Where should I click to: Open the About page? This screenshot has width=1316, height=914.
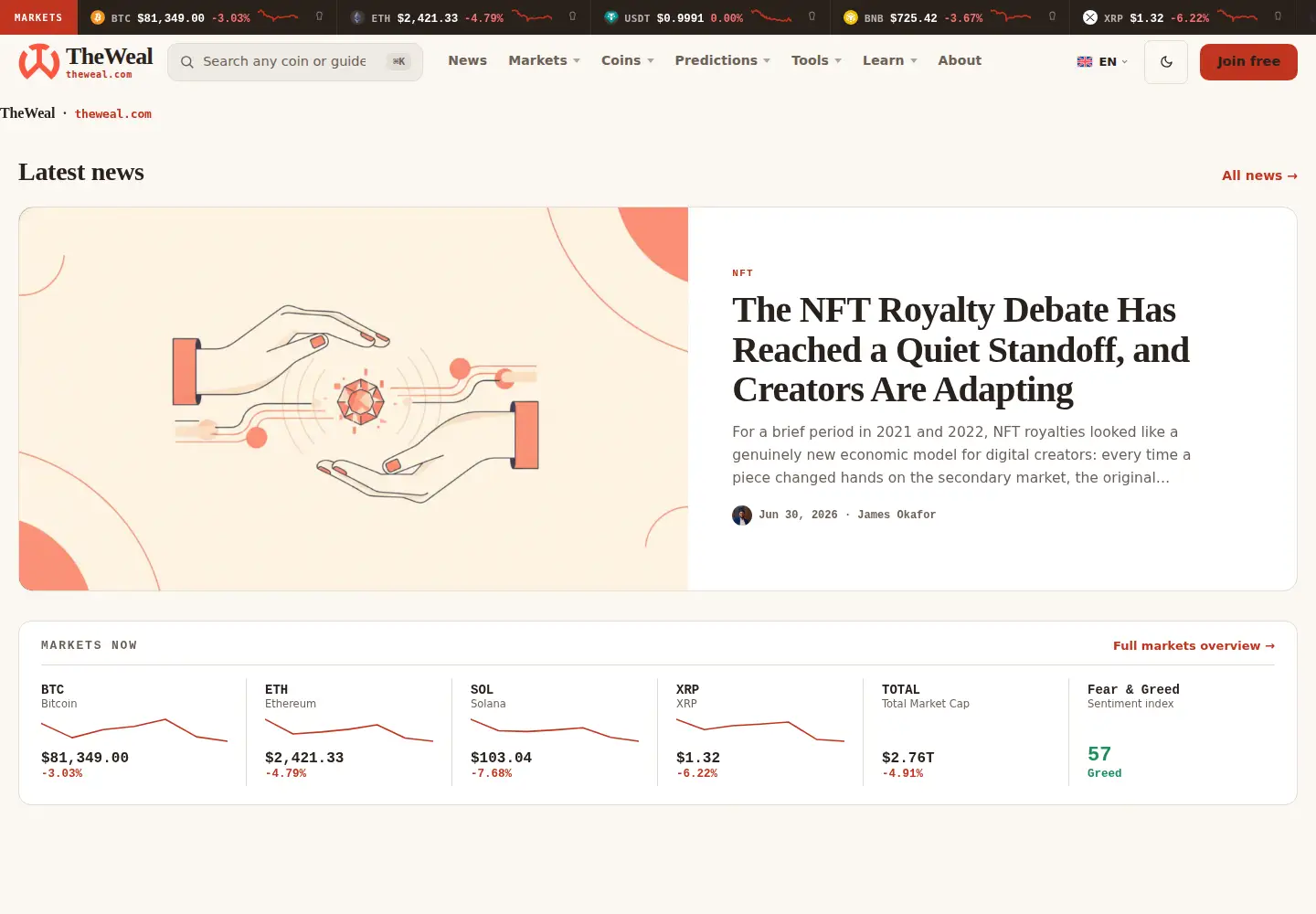[x=960, y=60]
